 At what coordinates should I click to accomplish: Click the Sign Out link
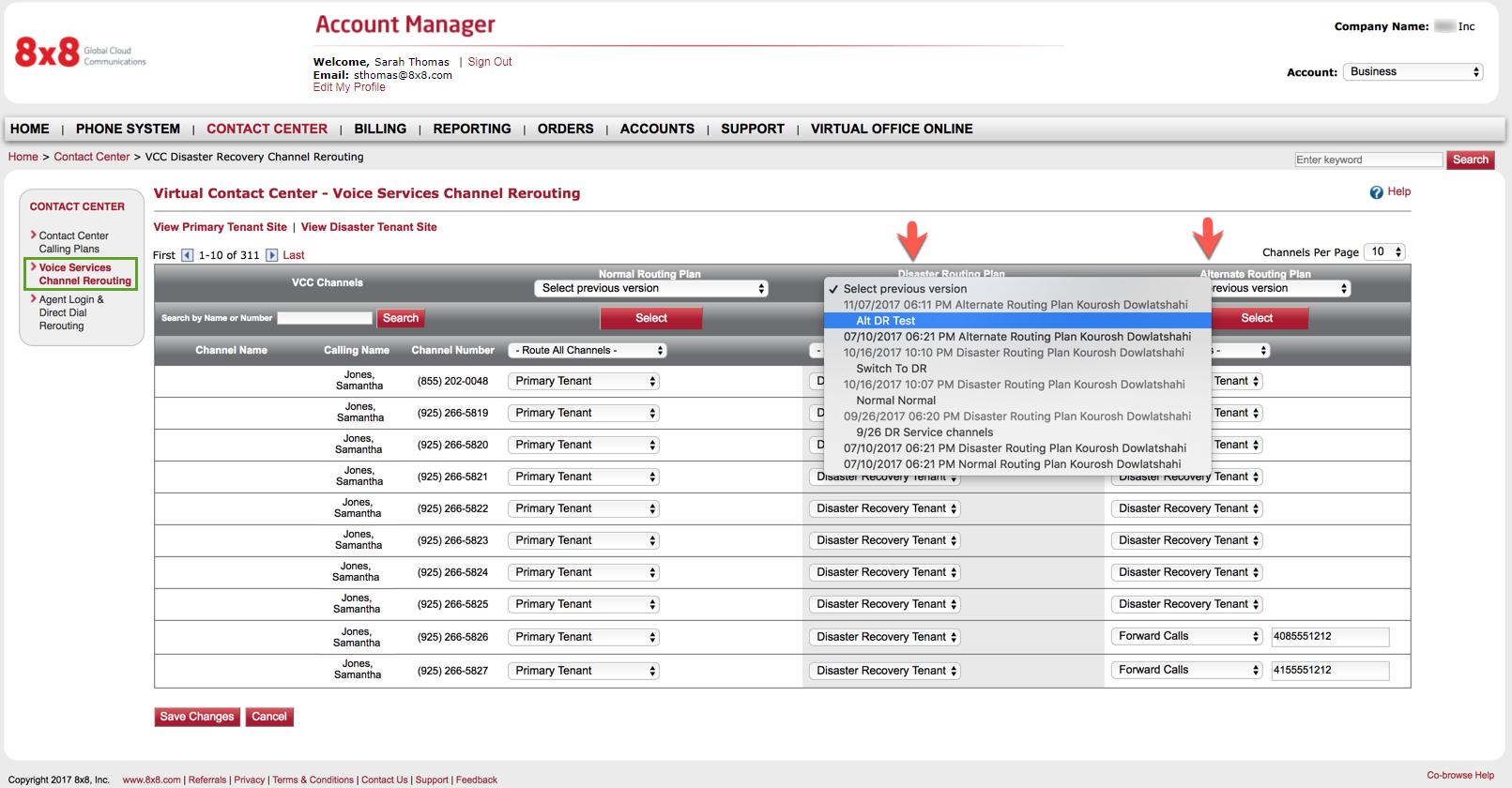point(490,62)
